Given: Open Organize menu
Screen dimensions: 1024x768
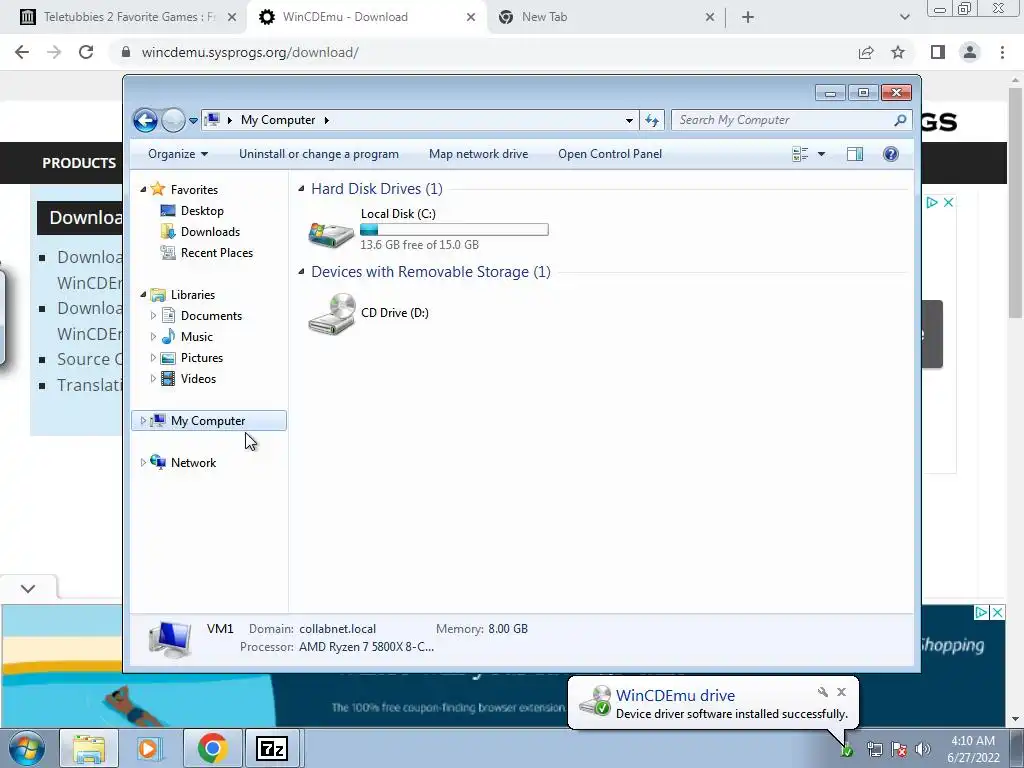Looking at the screenshot, I should [x=178, y=154].
